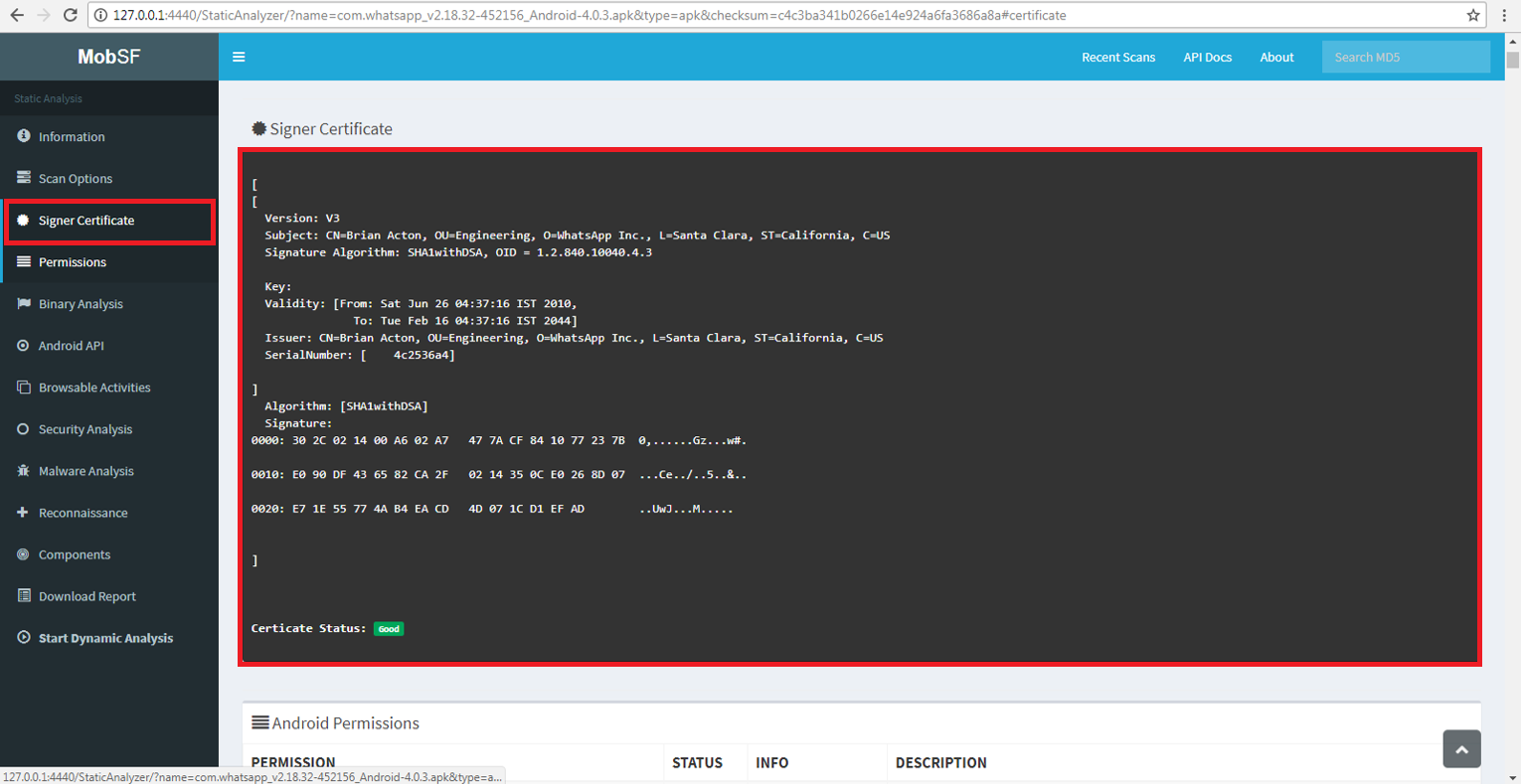The height and width of the screenshot is (784, 1521).
Task: Click the Reconnaissance plus icon
Action: pyautogui.click(x=23, y=512)
